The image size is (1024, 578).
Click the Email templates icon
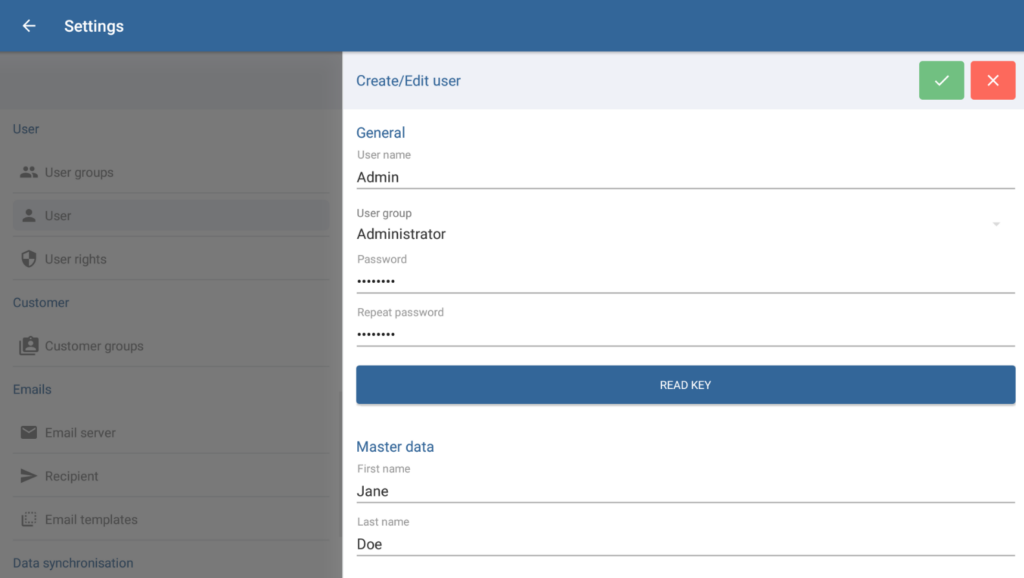pos(29,520)
